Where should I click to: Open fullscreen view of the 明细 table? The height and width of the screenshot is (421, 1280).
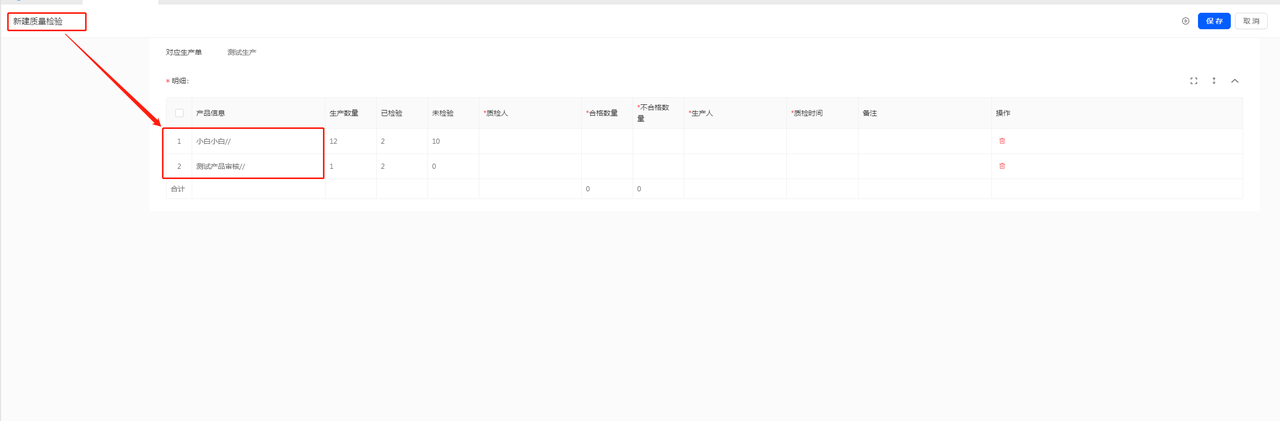click(x=1194, y=81)
